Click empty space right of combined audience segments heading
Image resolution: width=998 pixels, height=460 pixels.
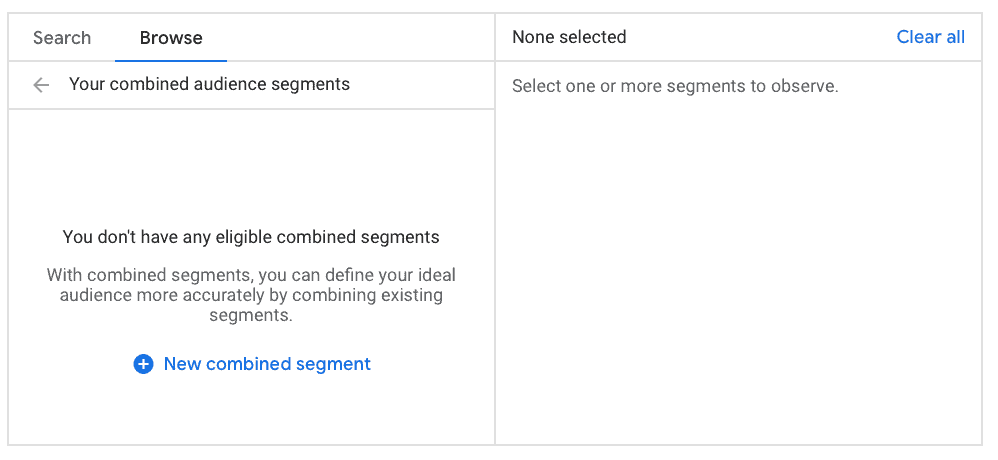coord(420,85)
